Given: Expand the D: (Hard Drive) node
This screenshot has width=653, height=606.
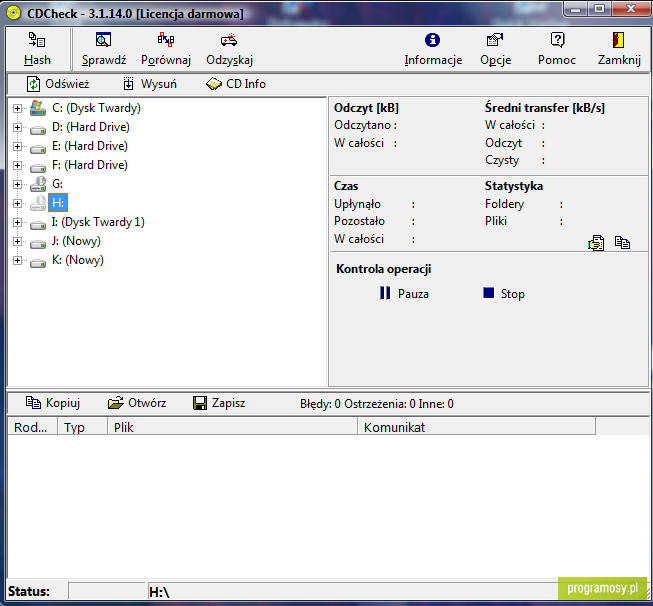Looking at the screenshot, I should pos(17,127).
